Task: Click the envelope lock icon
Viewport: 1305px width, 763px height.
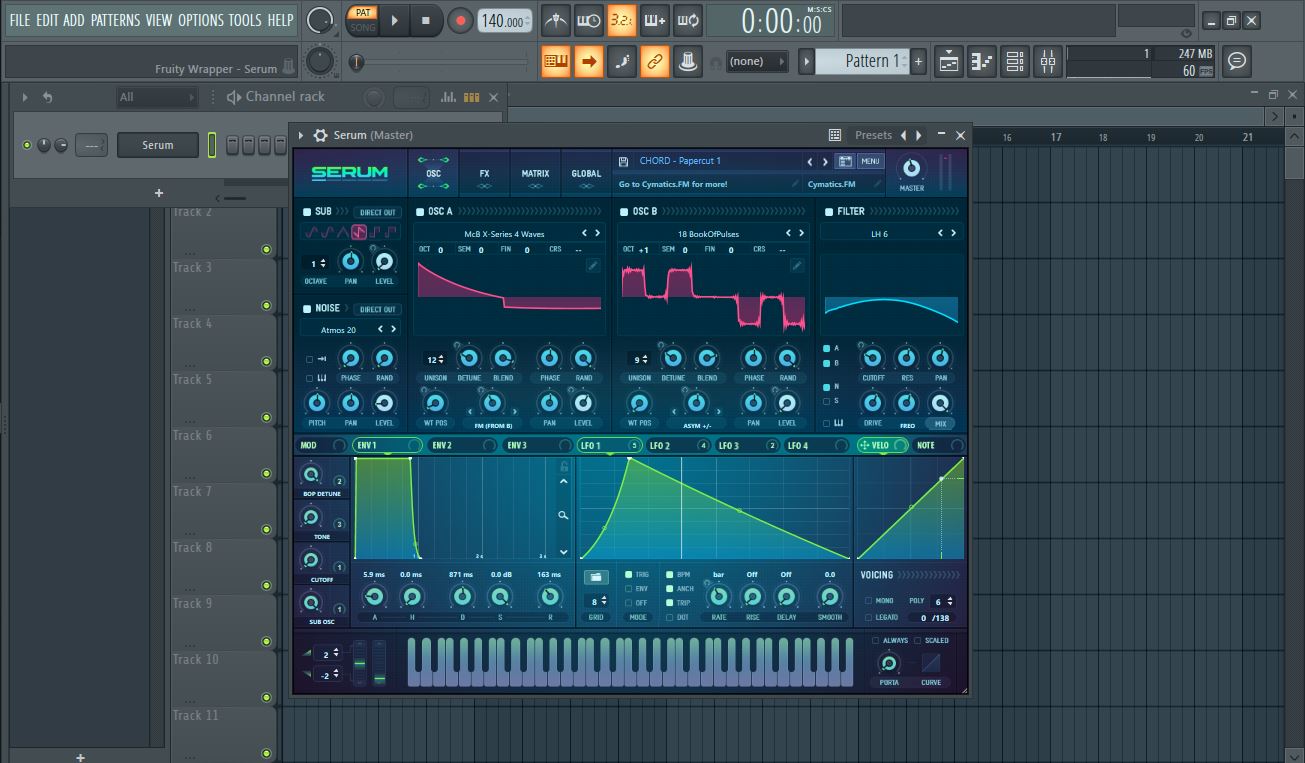Action: [564, 466]
